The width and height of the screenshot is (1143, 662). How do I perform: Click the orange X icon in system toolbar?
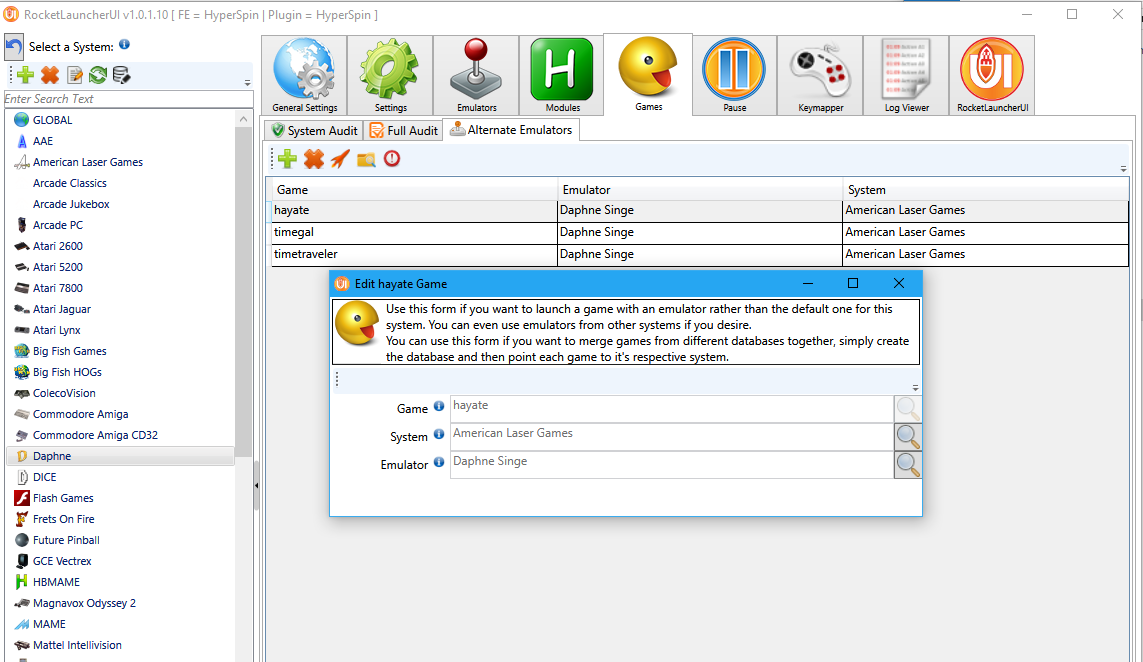(50, 75)
